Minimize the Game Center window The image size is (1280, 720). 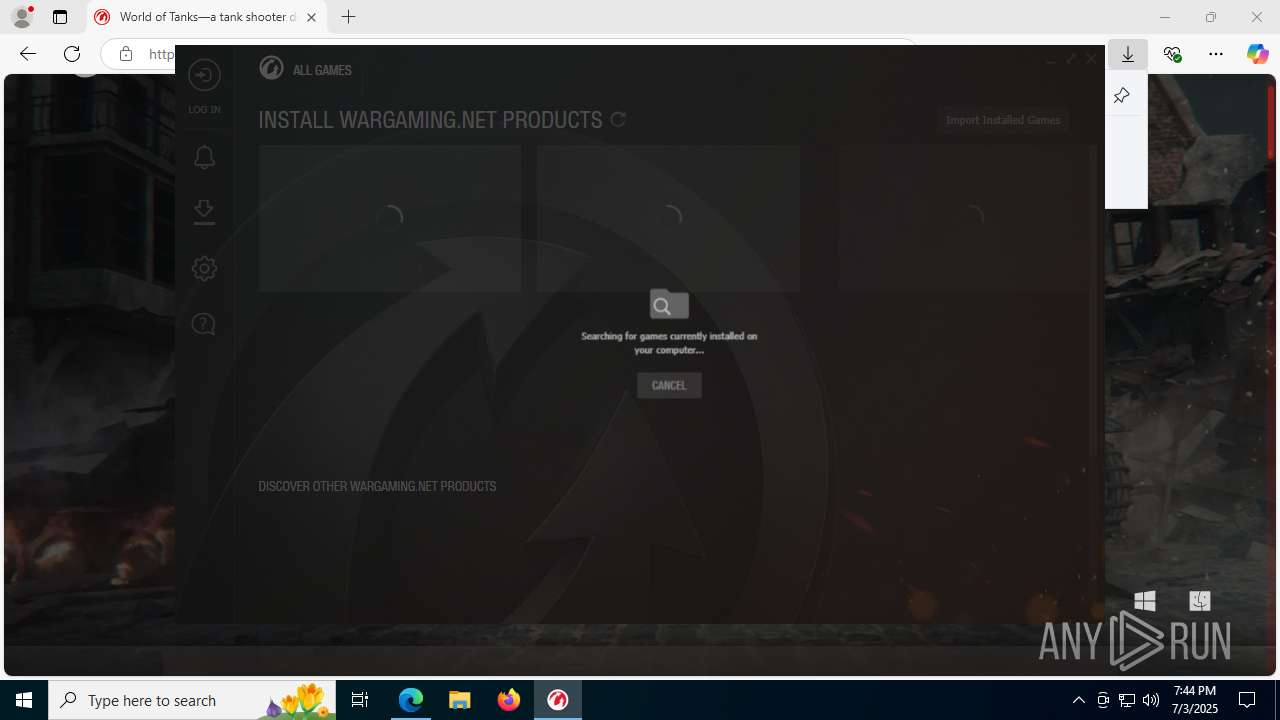[x=1050, y=60]
